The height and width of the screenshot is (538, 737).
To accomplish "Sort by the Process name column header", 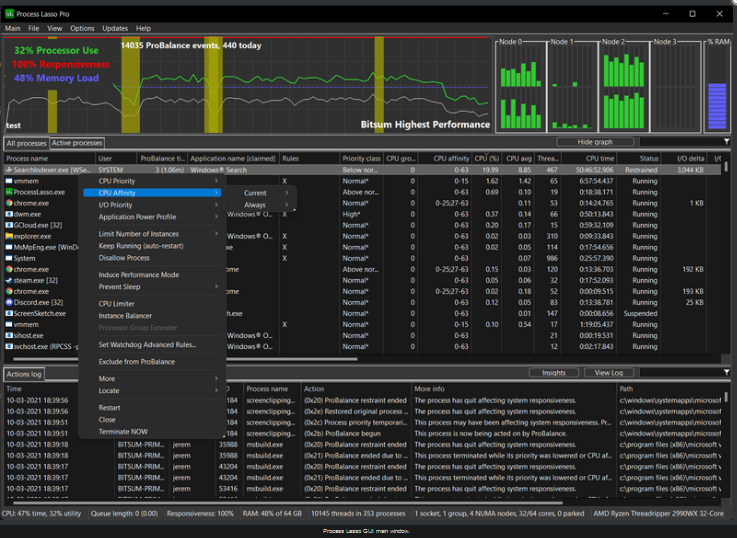I will coord(50,158).
